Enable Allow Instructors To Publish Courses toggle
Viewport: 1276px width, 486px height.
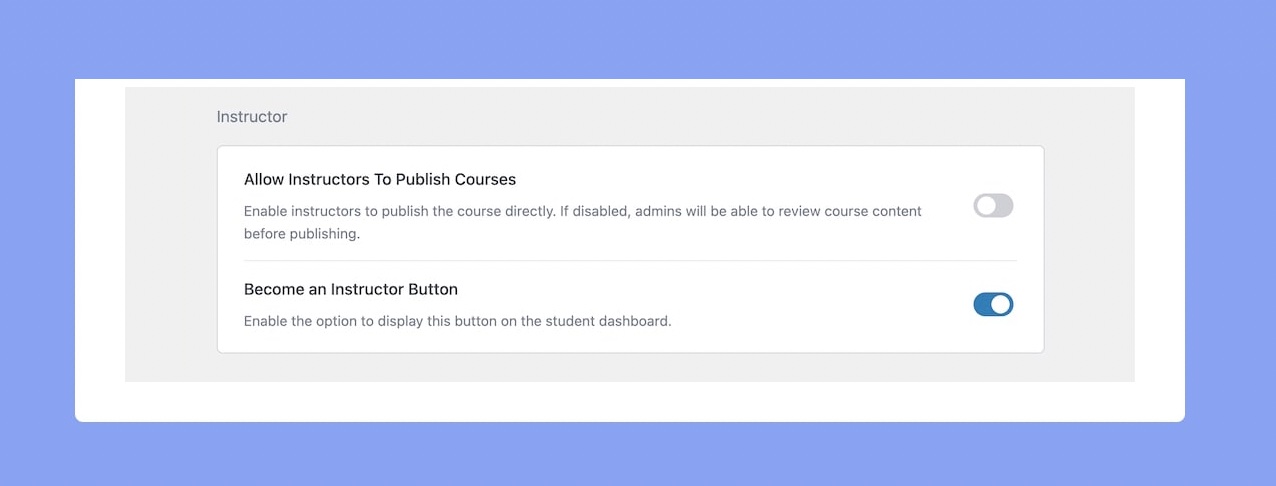tap(993, 206)
